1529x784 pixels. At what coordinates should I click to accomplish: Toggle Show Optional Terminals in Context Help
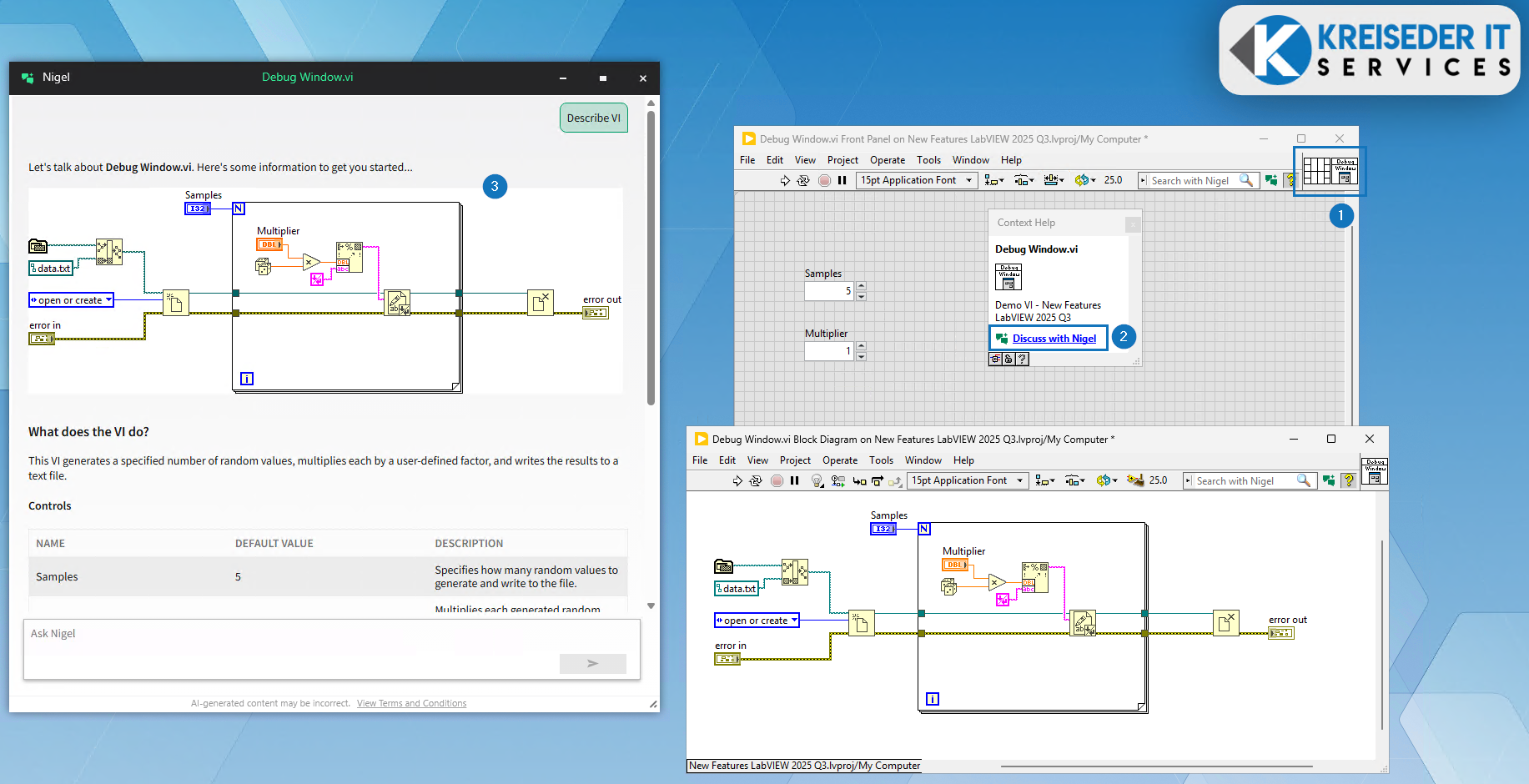[x=995, y=359]
